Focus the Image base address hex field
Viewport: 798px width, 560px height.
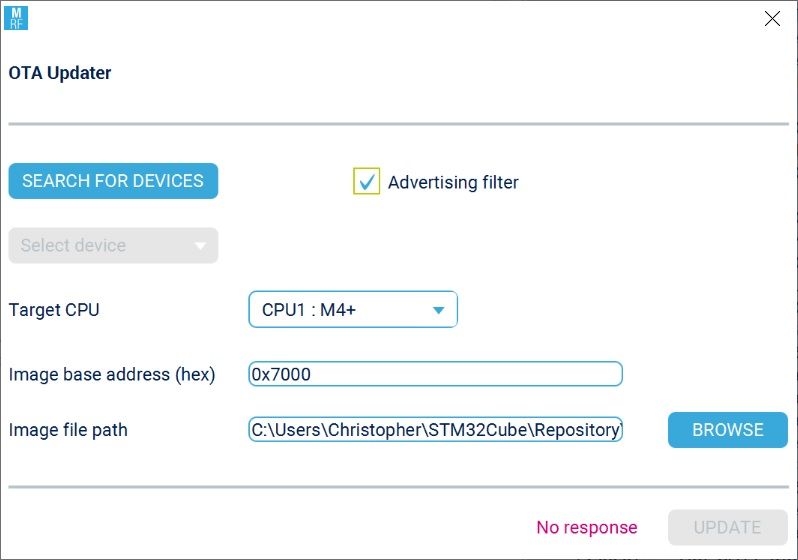(x=435, y=374)
